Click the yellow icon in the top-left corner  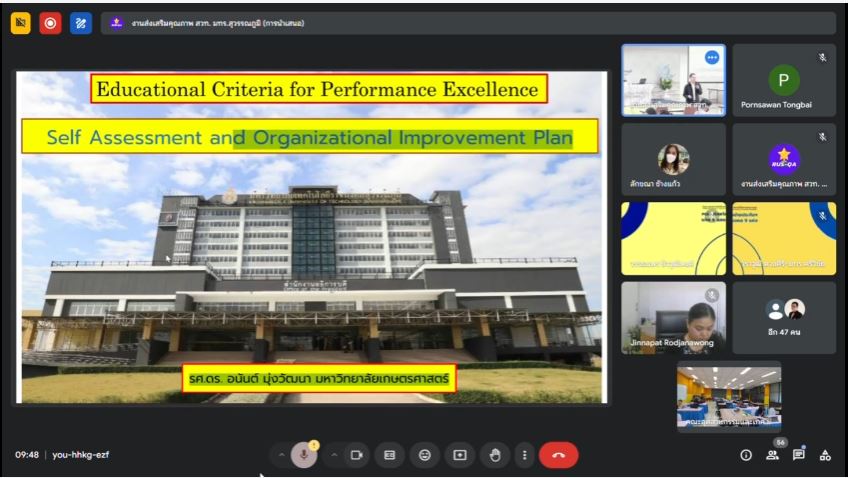[x=20, y=22]
